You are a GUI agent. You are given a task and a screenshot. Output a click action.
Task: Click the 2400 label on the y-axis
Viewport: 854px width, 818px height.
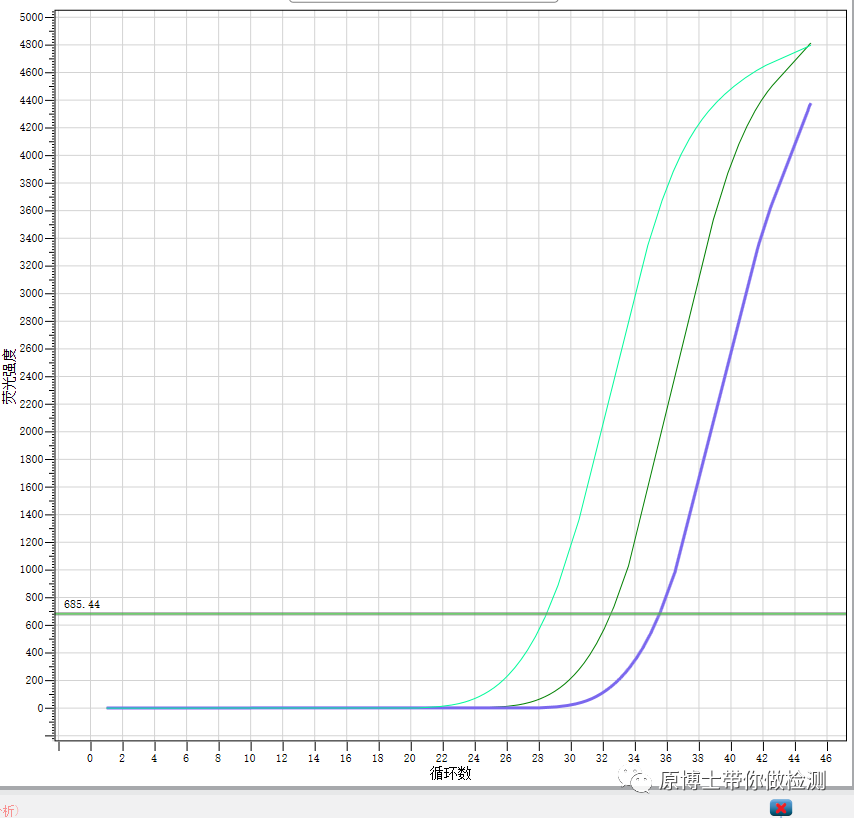coord(31,377)
